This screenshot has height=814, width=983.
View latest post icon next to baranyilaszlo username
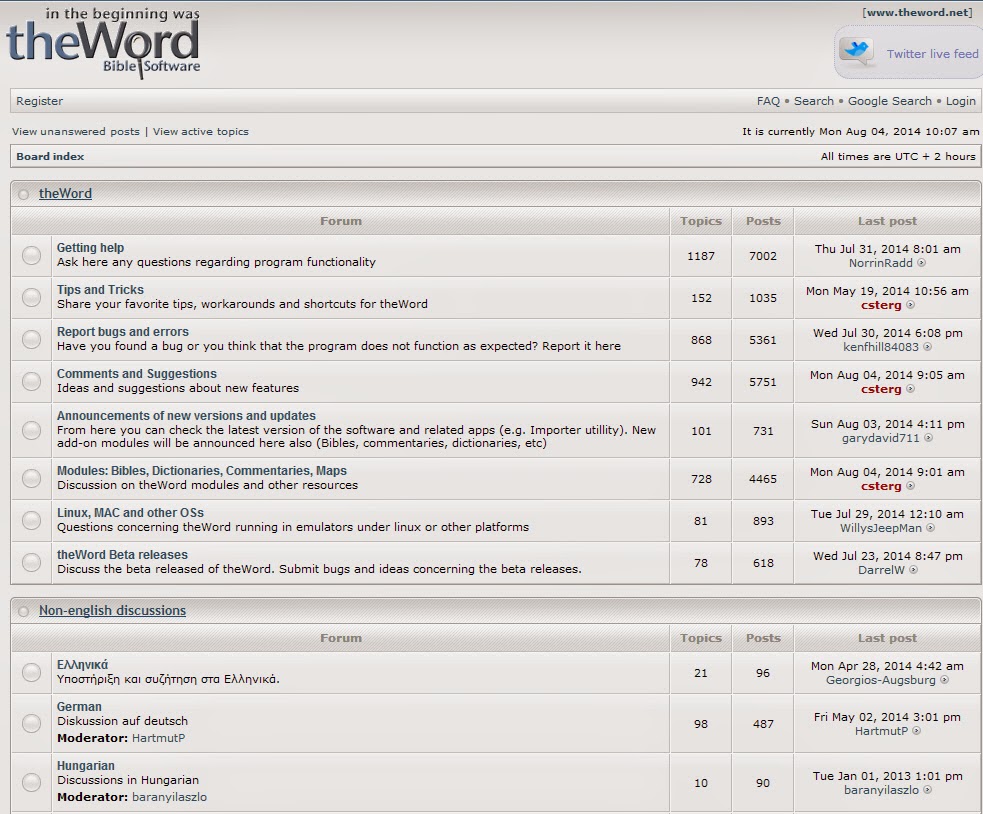coord(928,790)
